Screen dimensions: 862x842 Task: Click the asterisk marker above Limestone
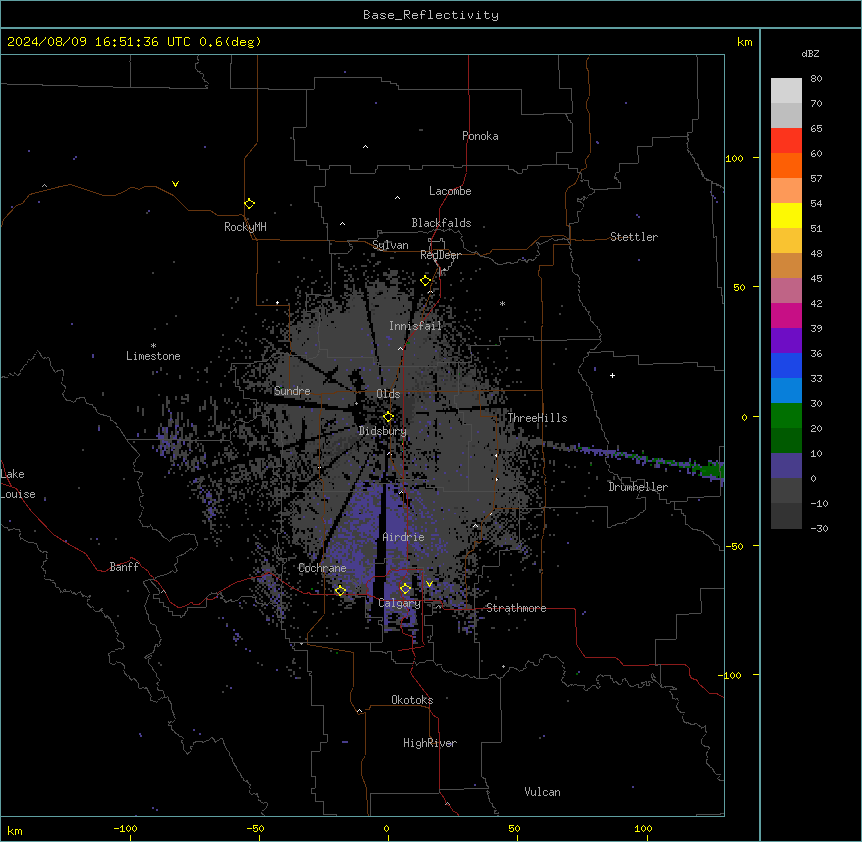pyautogui.click(x=153, y=346)
